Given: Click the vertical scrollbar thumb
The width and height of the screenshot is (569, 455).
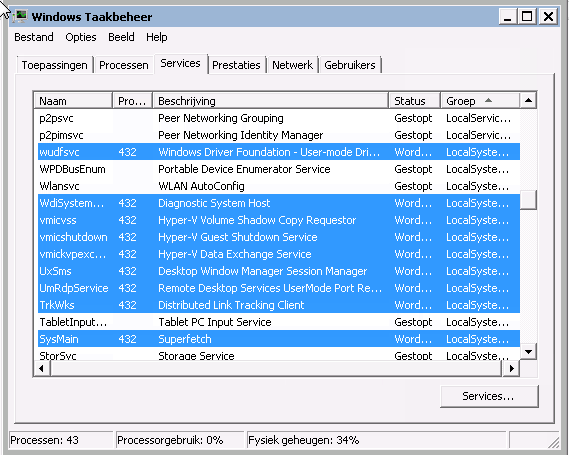Looking at the screenshot, I should (x=528, y=200).
